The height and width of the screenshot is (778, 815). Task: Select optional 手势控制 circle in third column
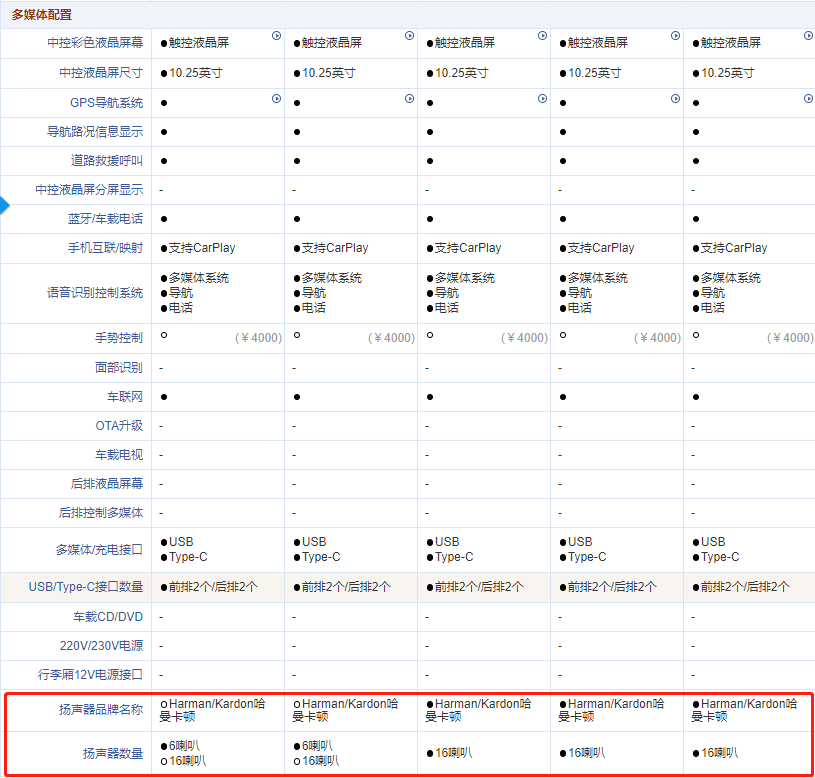point(430,336)
